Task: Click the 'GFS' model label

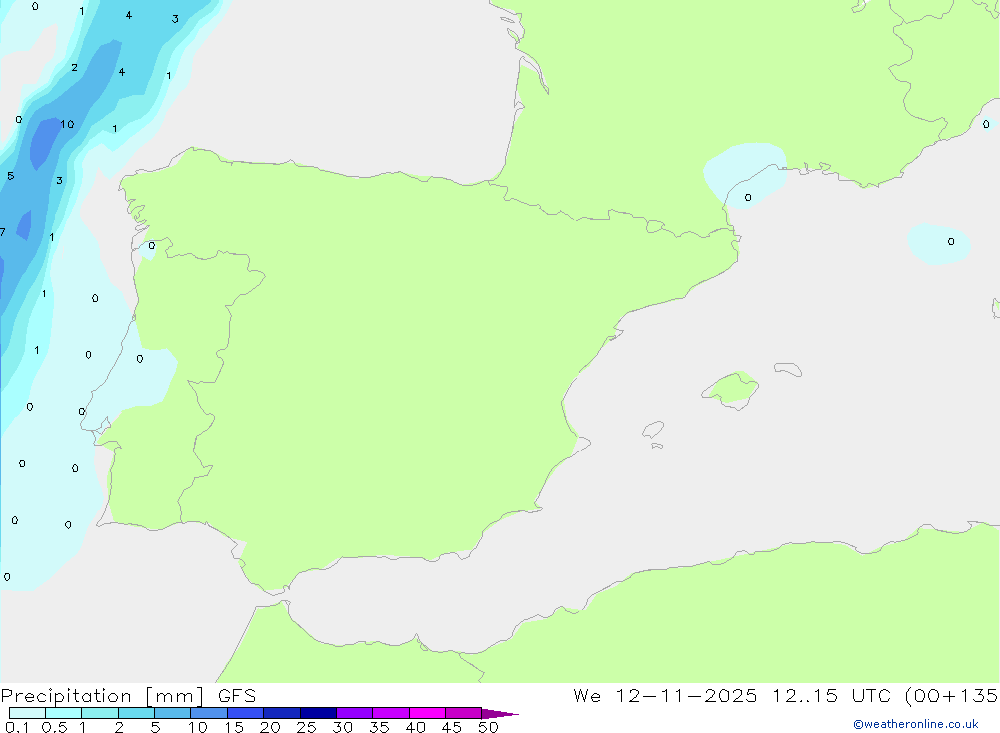Action: 237,695
